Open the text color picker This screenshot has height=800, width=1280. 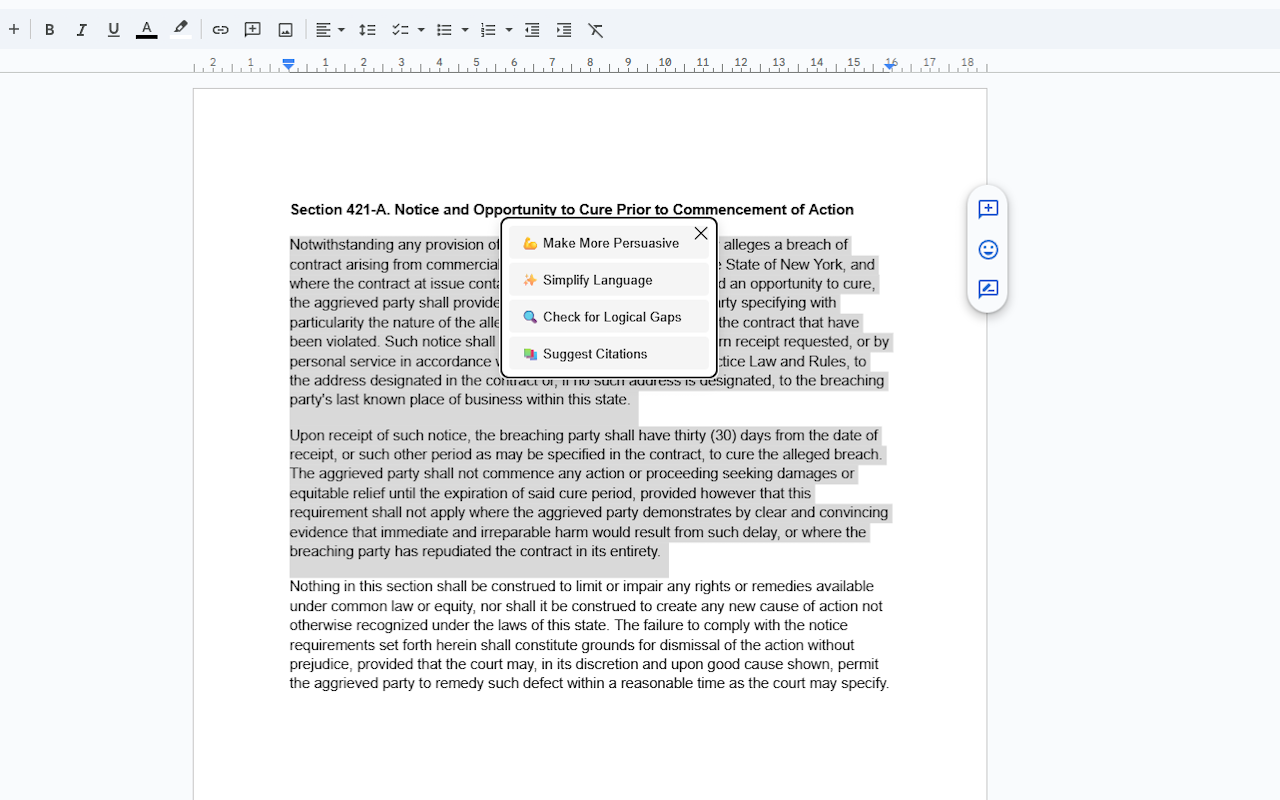(x=146, y=30)
